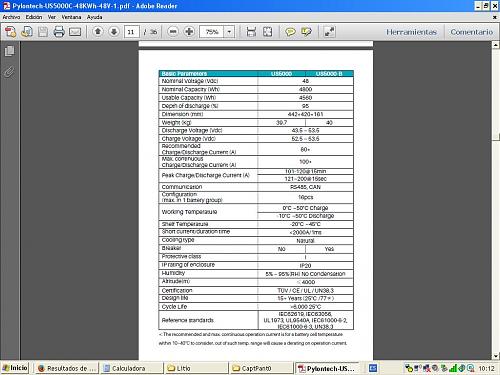
Task: Open the Comentario pane
Action: click(472, 32)
